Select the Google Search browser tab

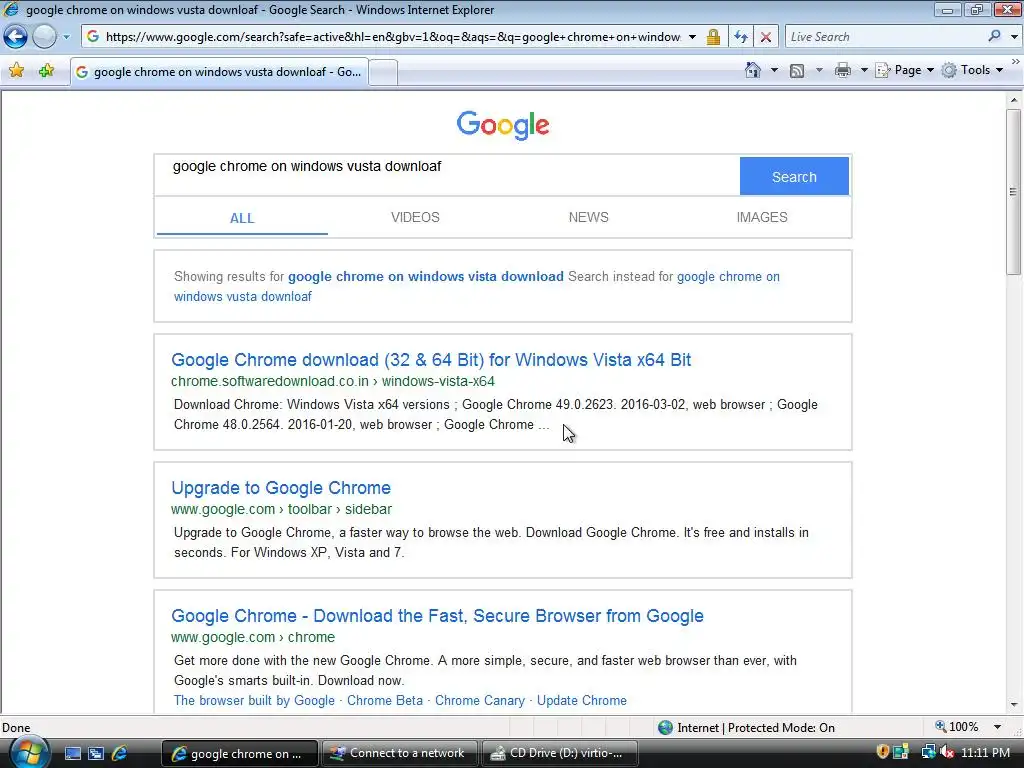[x=219, y=72]
